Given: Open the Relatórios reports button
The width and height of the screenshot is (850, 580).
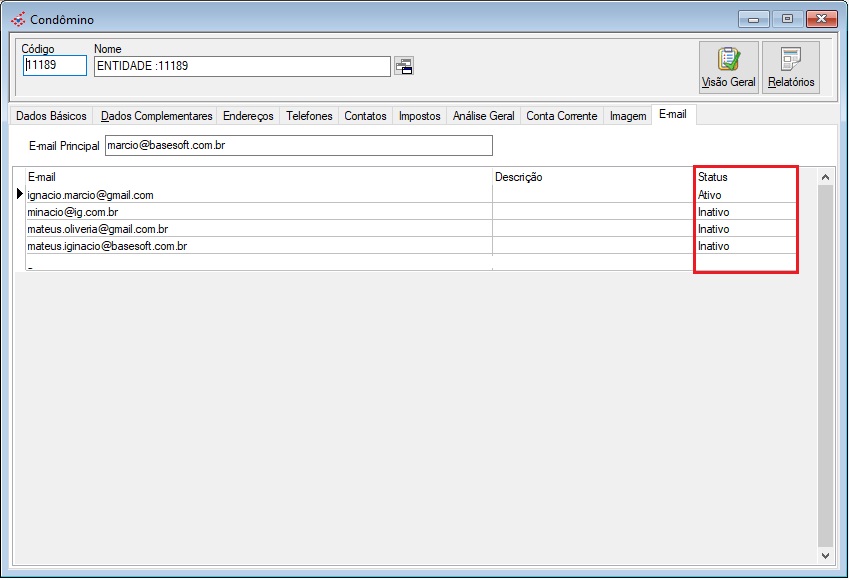Looking at the screenshot, I should tap(791, 67).
